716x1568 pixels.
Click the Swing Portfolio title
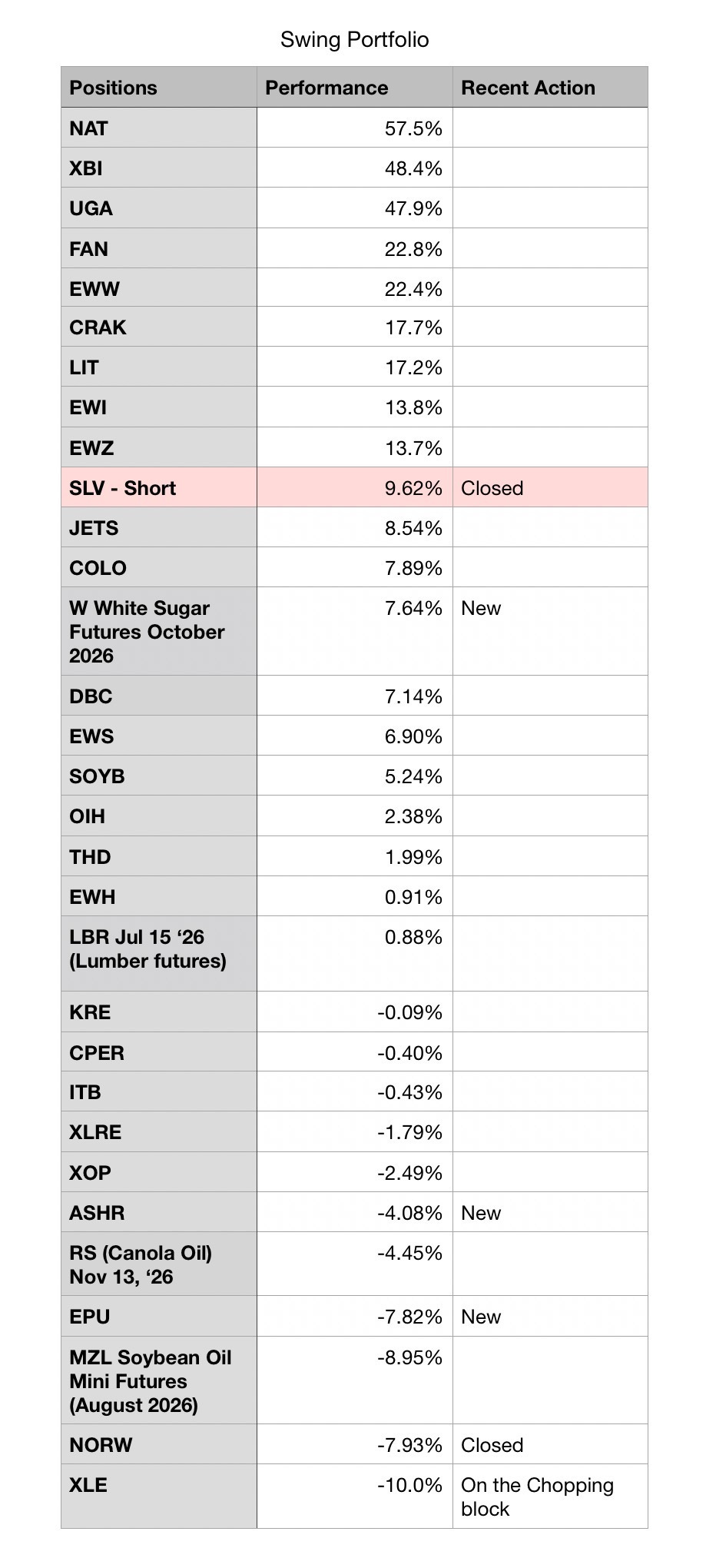(354, 39)
